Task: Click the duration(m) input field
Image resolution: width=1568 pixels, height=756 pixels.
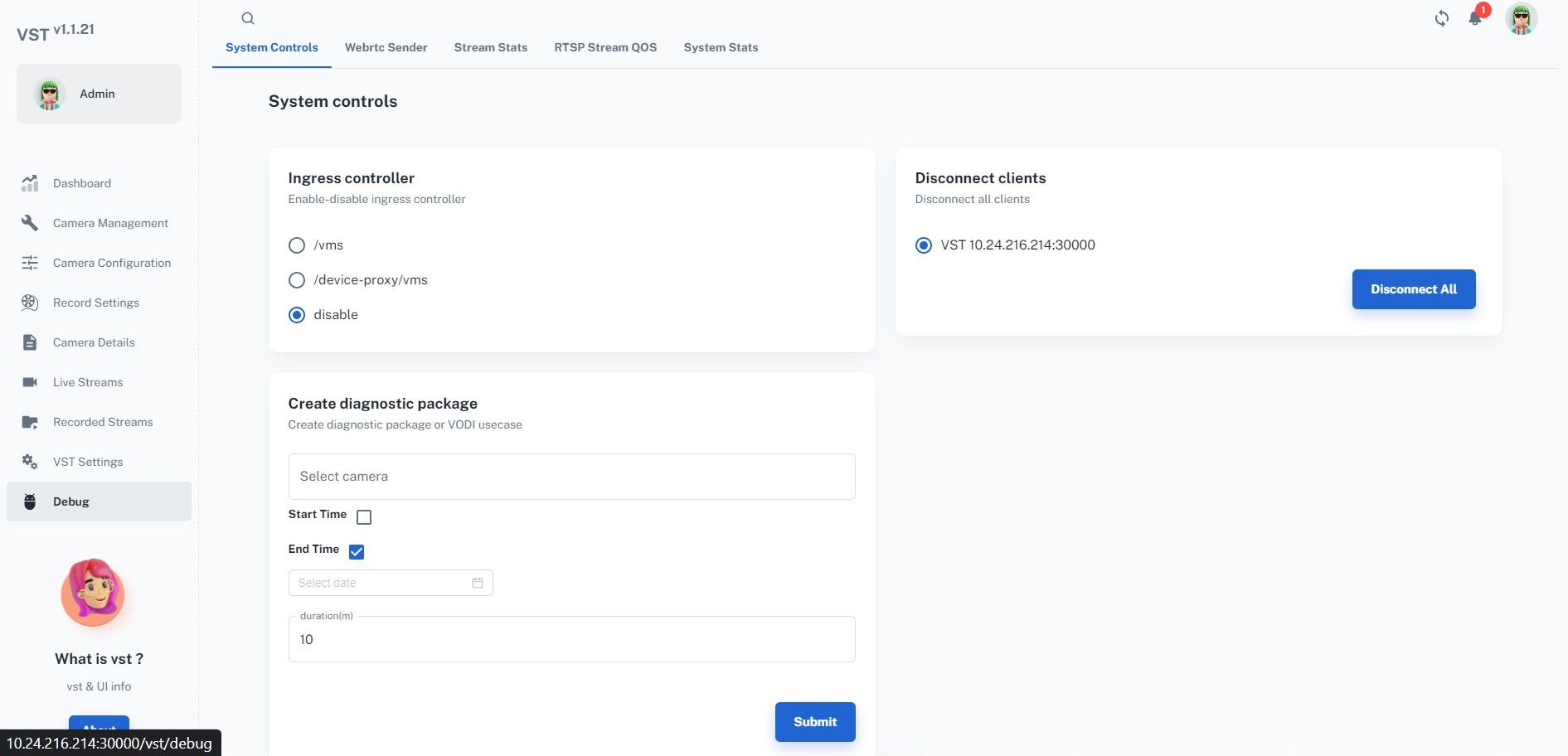Action: [571, 640]
